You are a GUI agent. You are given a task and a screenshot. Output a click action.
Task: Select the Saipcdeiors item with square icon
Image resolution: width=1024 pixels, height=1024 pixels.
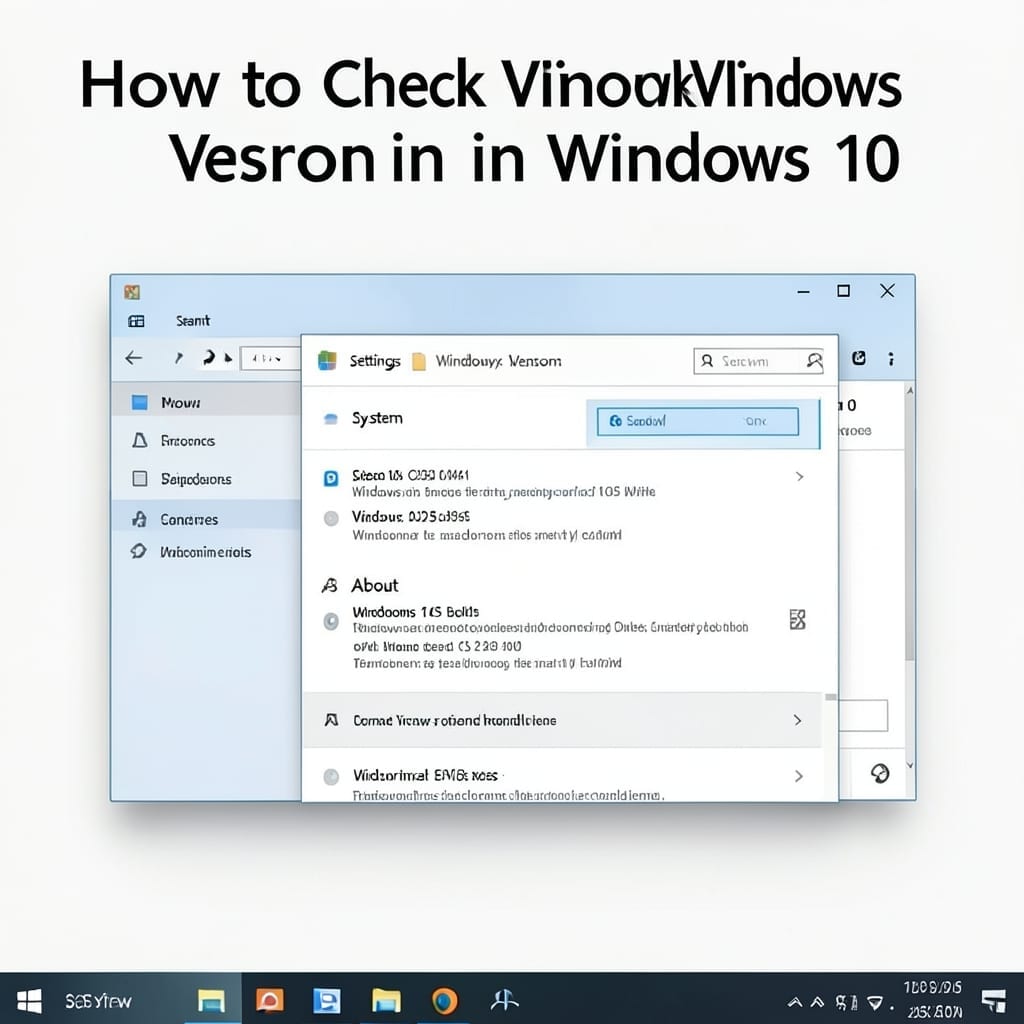point(206,479)
